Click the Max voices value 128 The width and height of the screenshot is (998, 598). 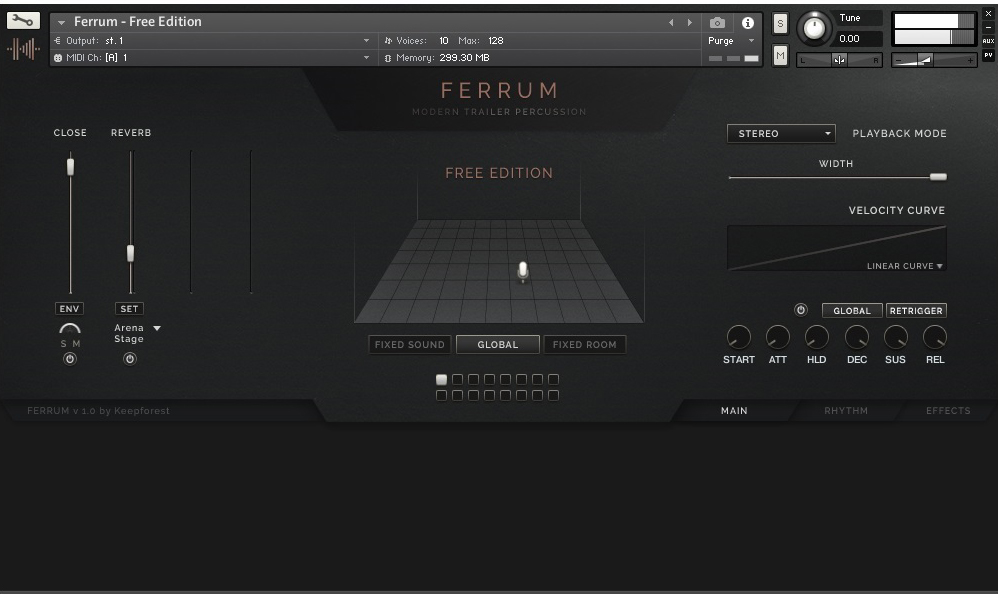click(496, 41)
